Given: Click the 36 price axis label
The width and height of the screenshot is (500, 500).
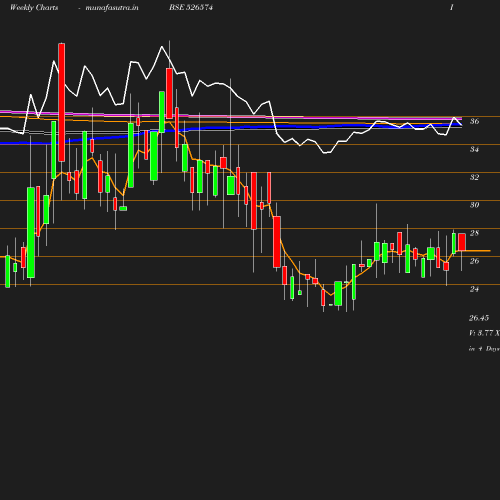Looking at the screenshot, I should click(x=475, y=121).
